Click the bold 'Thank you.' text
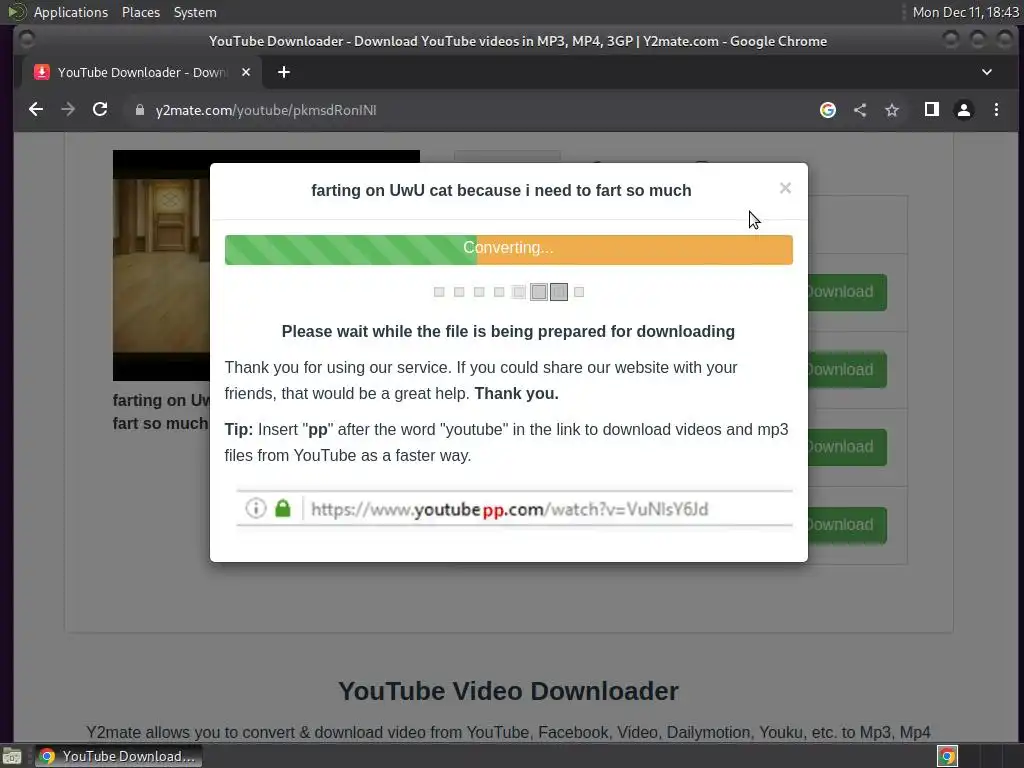1024x768 pixels. (x=517, y=394)
